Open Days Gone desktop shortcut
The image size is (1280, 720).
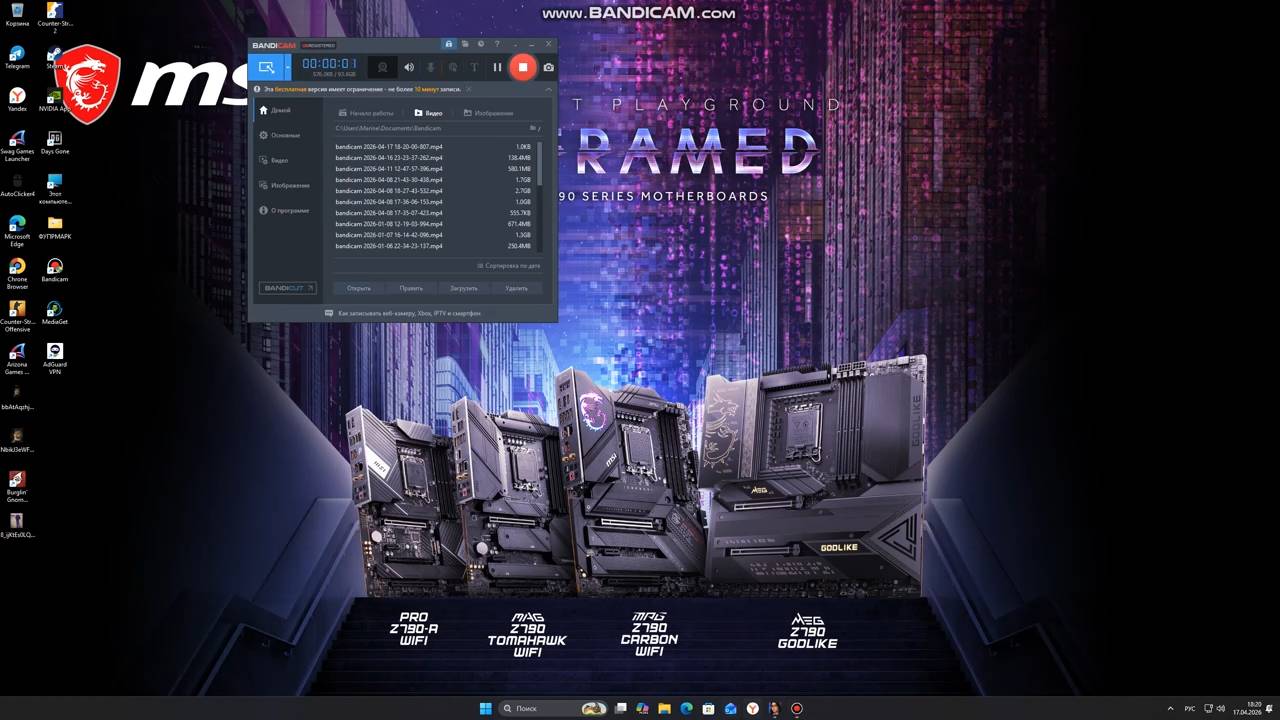(55, 143)
